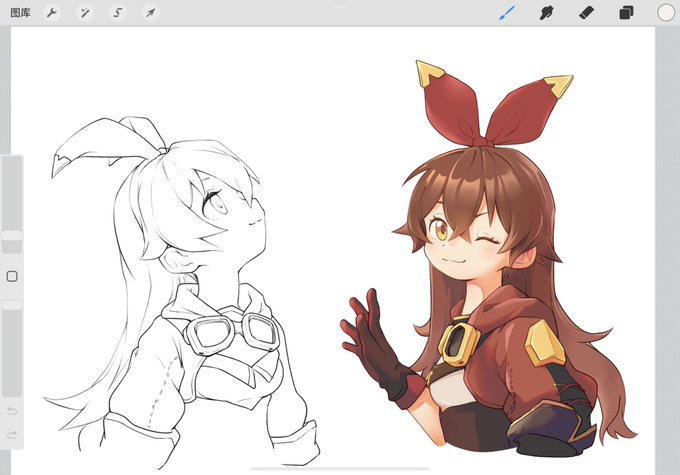The width and height of the screenshot is (680, 475).
Task: Tap the line-art sketch on canvas
Action: [x=182, y=293]
